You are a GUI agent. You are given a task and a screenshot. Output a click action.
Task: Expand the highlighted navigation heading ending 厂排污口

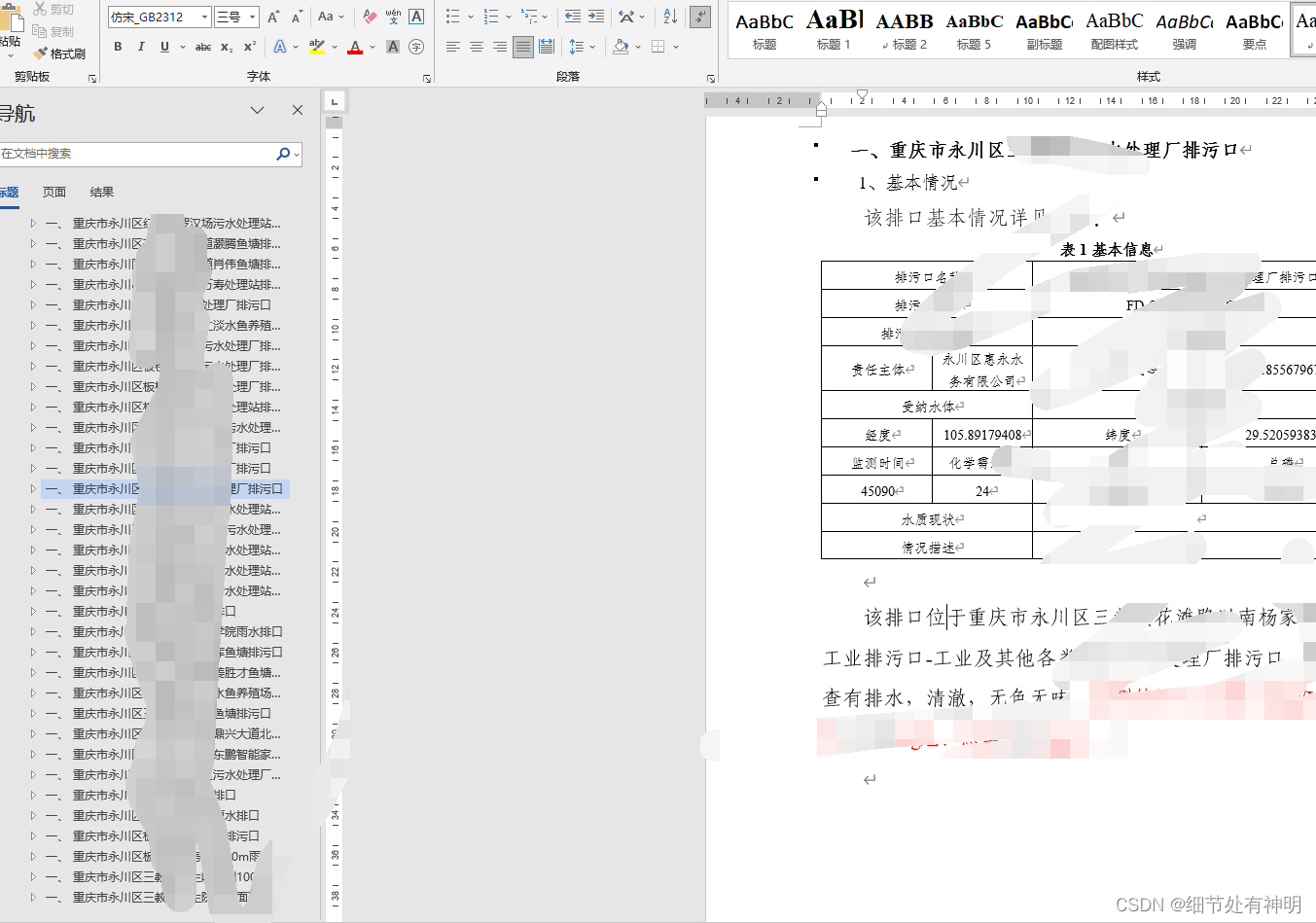pos(33,489)
